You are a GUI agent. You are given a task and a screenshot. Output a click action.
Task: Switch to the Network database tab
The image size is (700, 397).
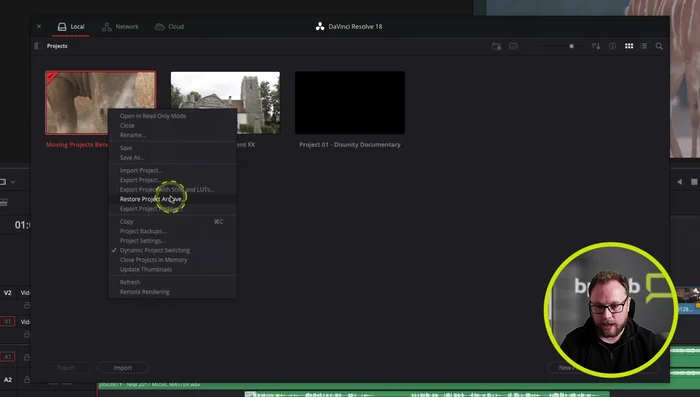pyautogui.click(x=121, y=27)
